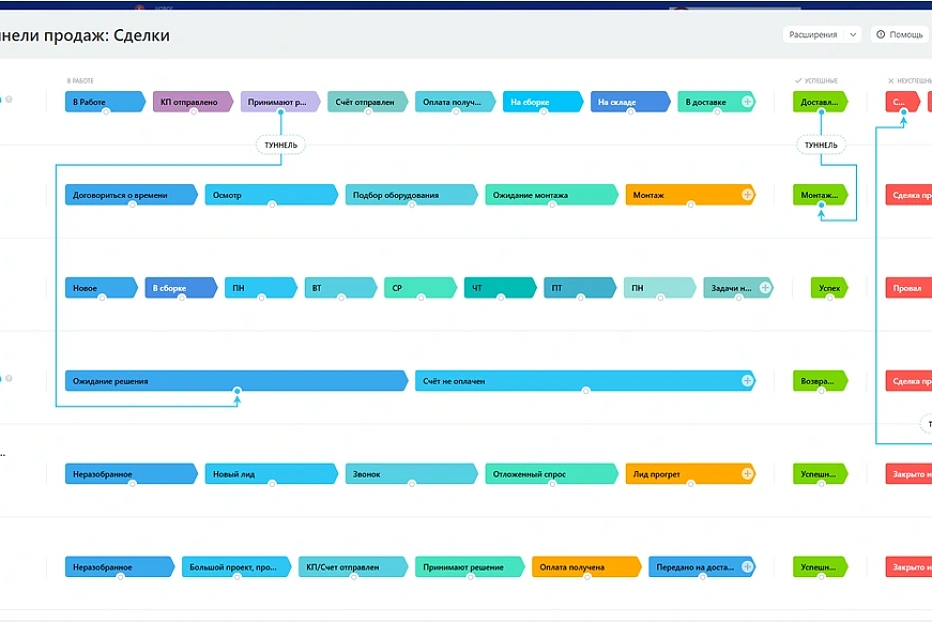Click plus icon on Передано на доставку stage

(x=747, y=567)
